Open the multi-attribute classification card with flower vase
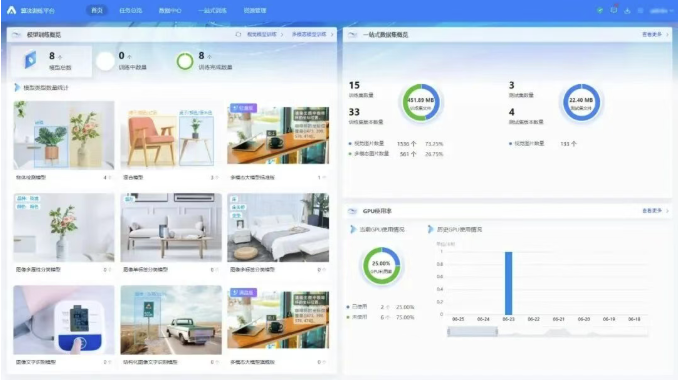The image size is (679, 380). point(64,227)
